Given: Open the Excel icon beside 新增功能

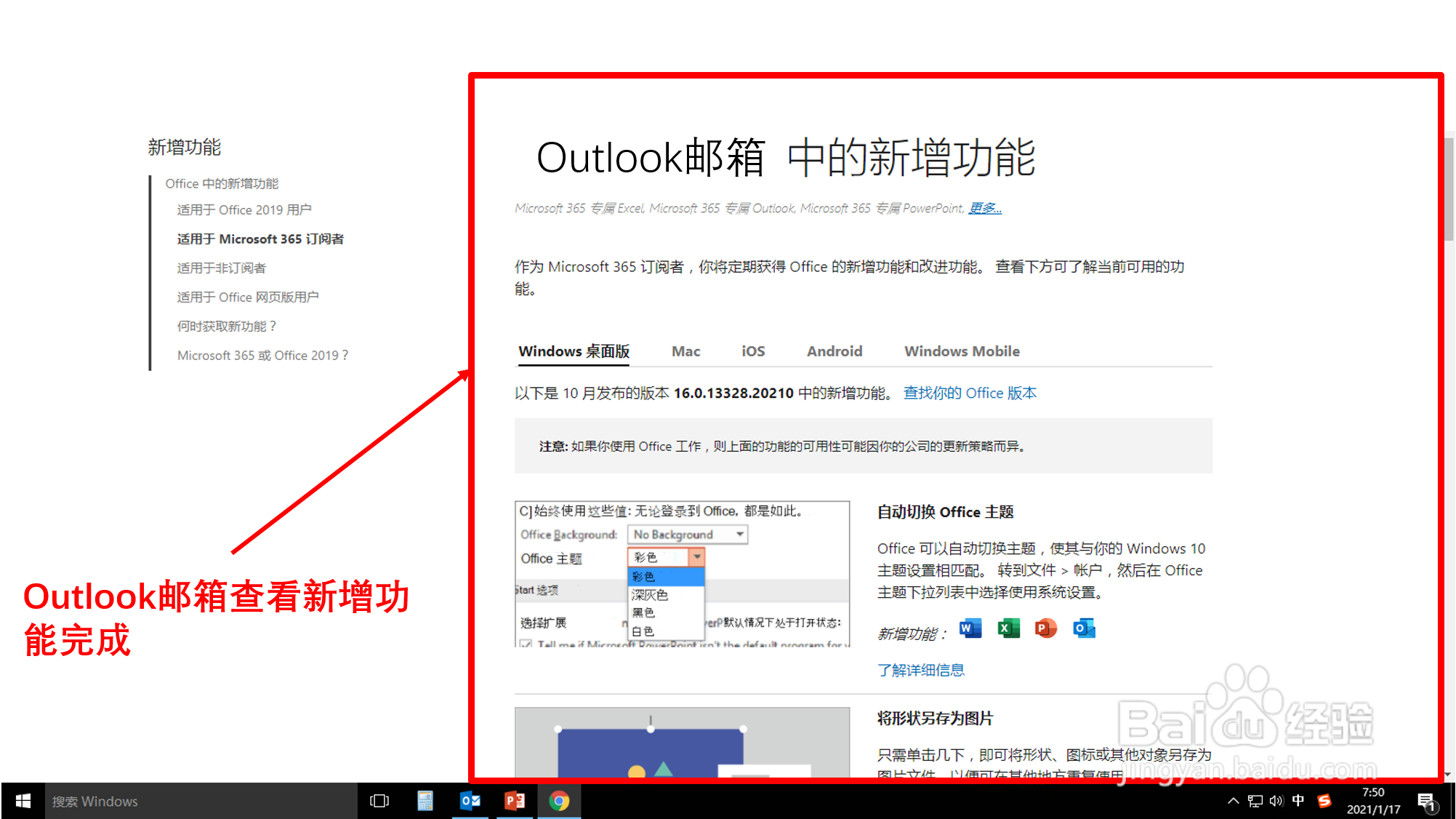Looking at the screenshot, I should pyautogui.click(x=1007, y=628).
